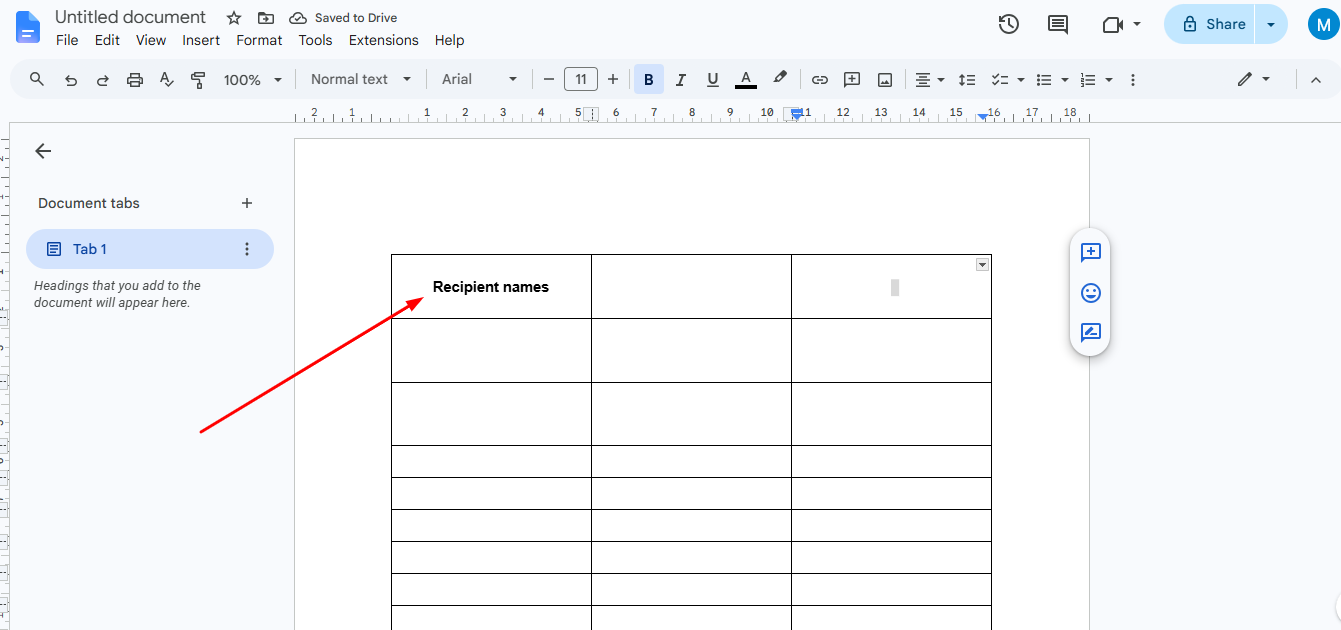Run spelling and grammar check
The image size is (1341, 630).
167,80
